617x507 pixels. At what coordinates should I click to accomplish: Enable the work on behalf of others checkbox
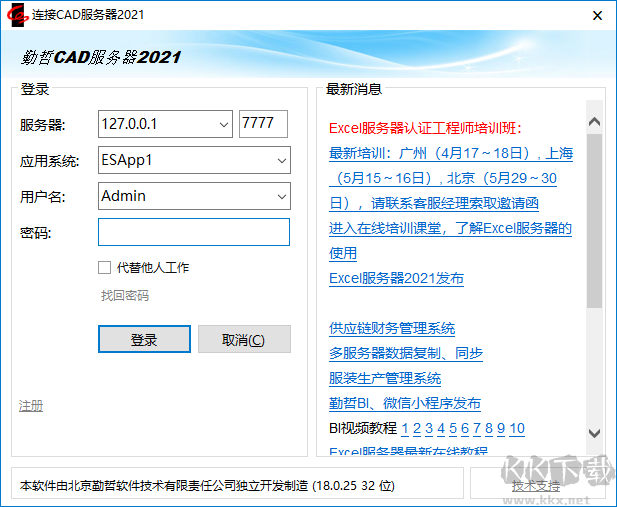(104, 268)
